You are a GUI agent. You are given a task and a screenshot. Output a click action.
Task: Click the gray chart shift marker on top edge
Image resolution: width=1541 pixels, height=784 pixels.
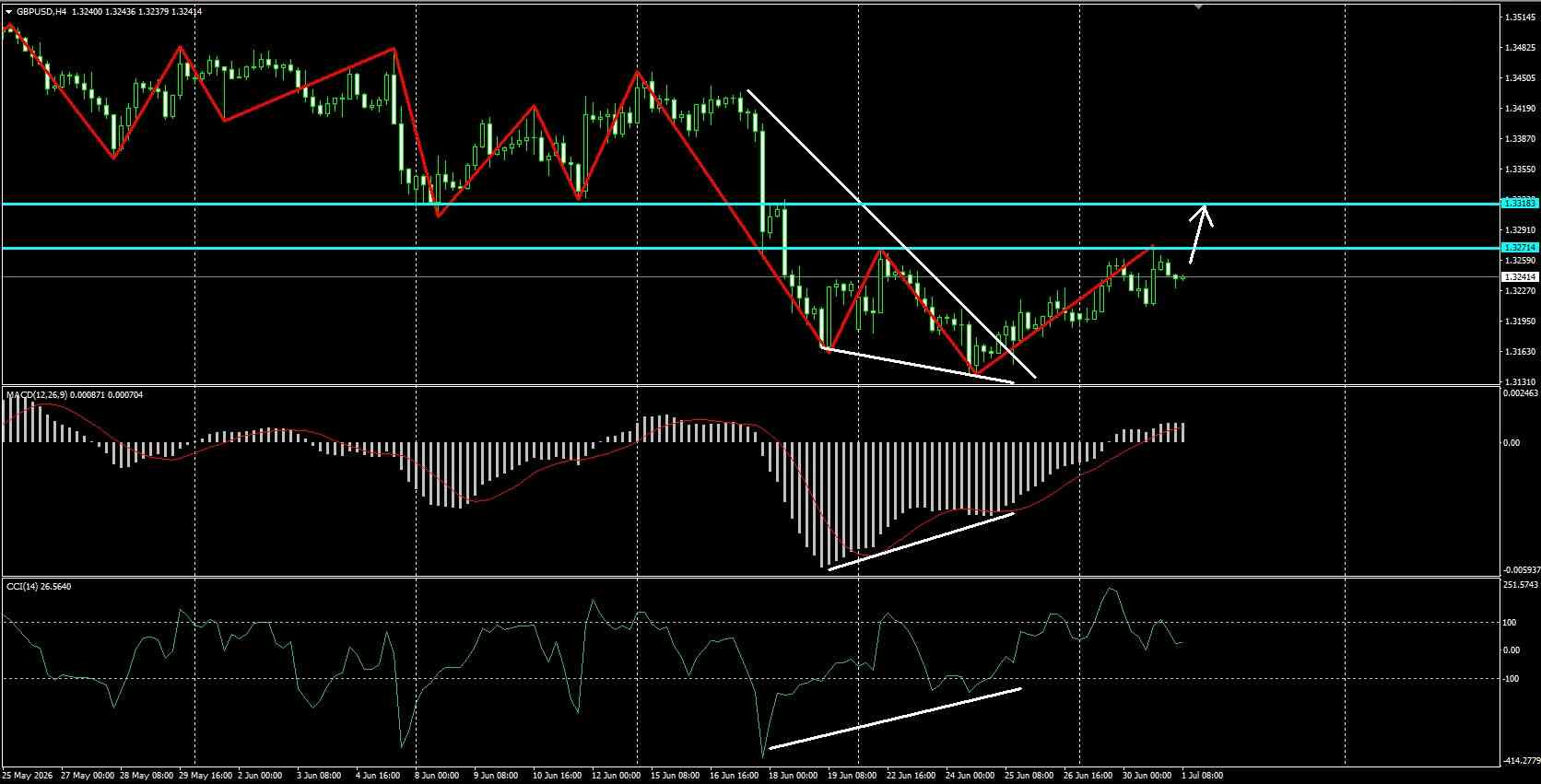point(1198,6)
